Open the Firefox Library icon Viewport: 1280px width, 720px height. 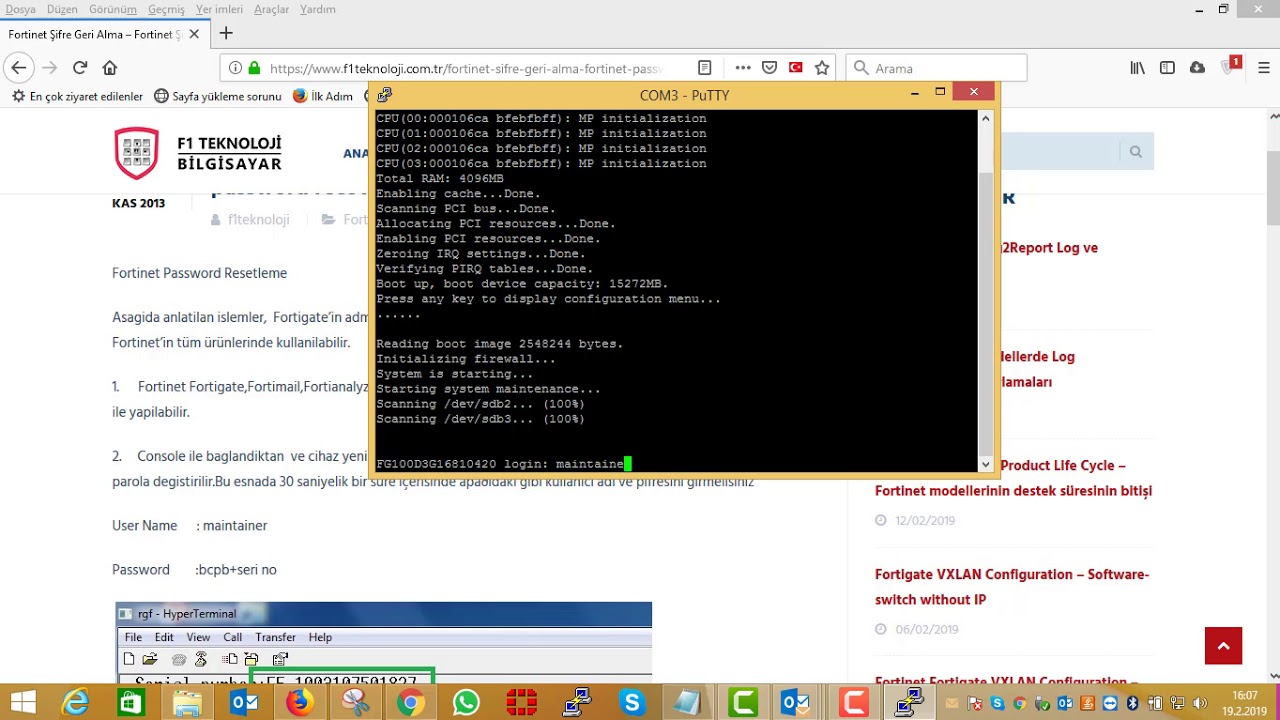point(1137,68)
